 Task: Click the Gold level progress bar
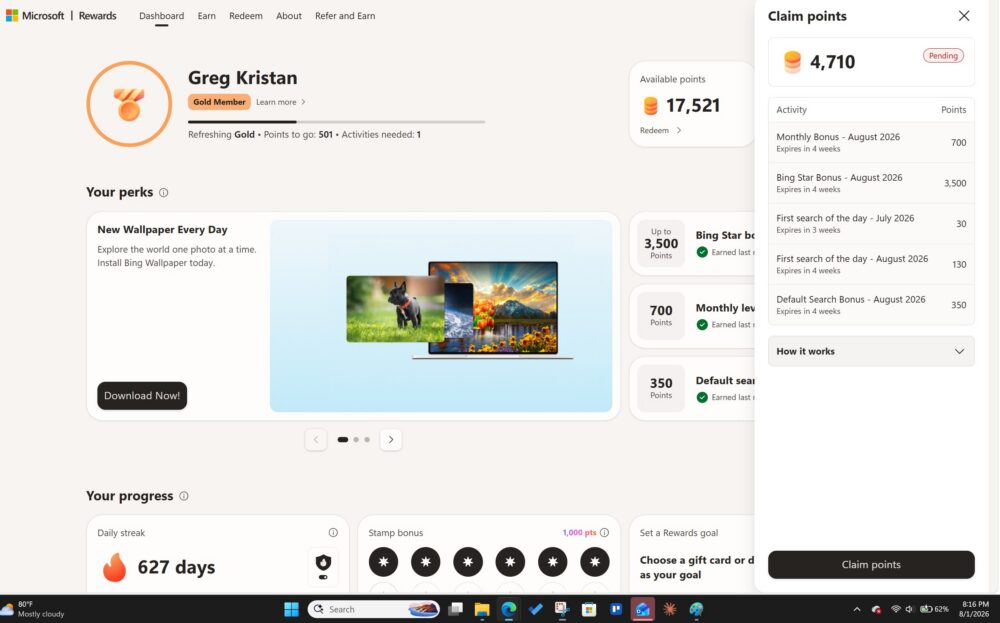[x=336, y=121]
